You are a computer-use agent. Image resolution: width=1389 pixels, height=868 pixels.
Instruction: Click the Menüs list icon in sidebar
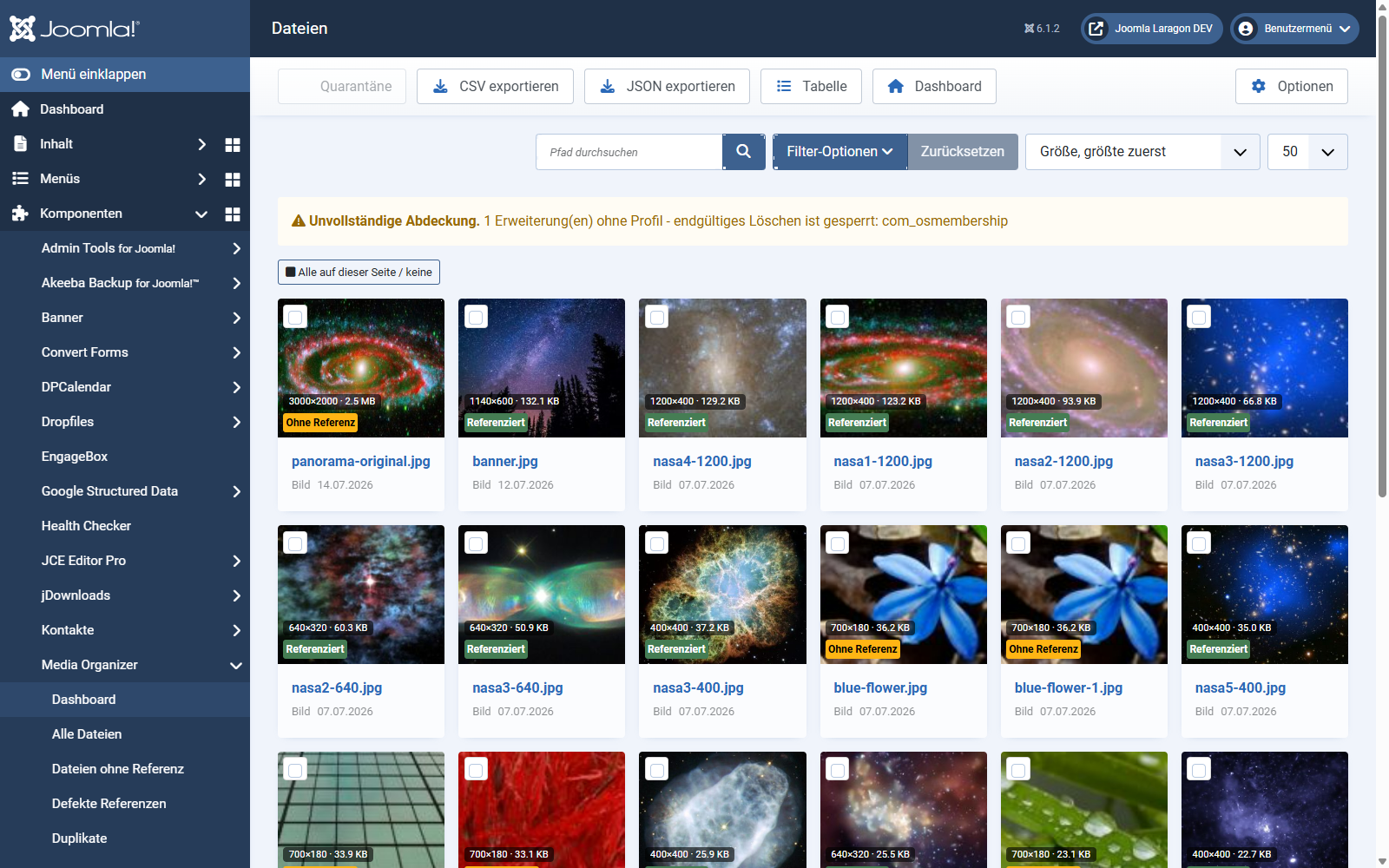tap(21, 179)
